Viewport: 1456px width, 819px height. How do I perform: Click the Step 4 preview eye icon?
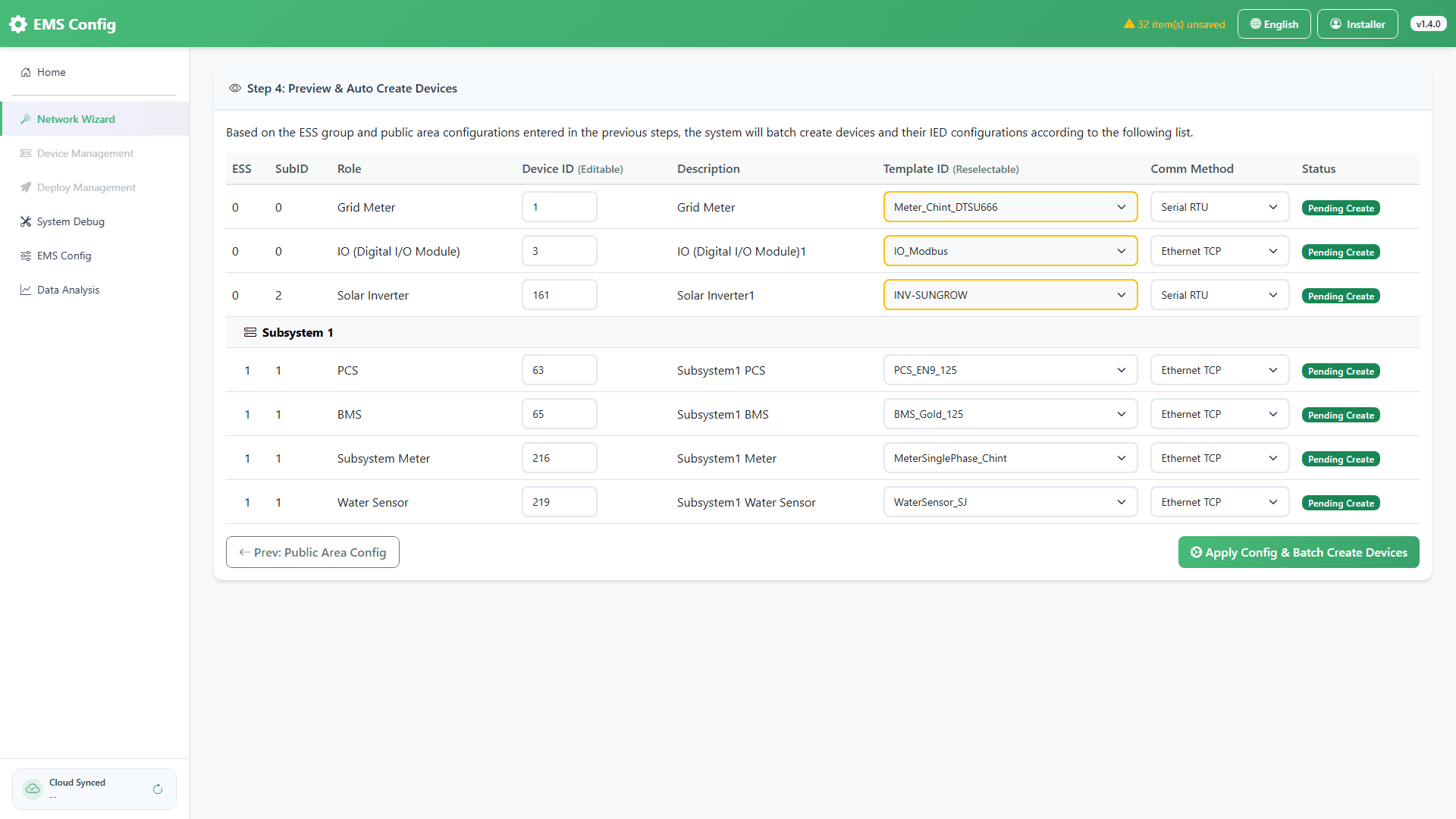(235, 88)
